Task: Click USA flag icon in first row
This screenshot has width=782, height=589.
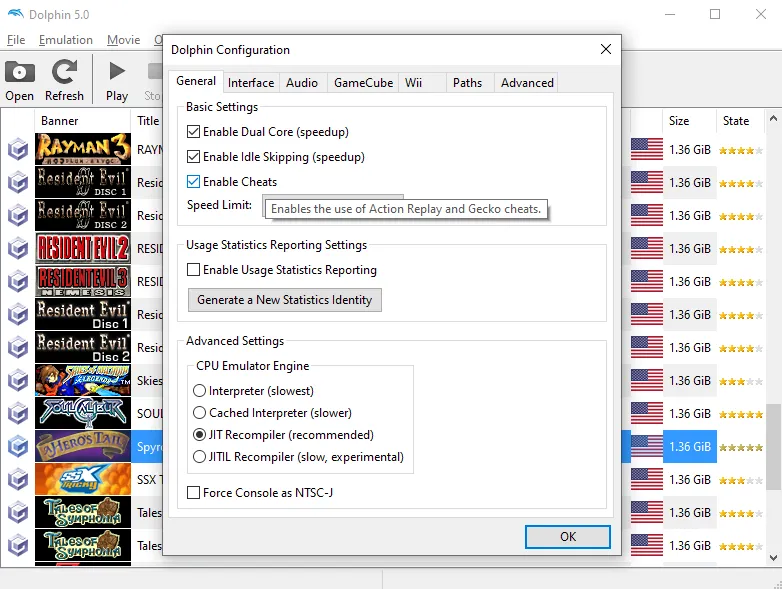Action: coord(646,150)
